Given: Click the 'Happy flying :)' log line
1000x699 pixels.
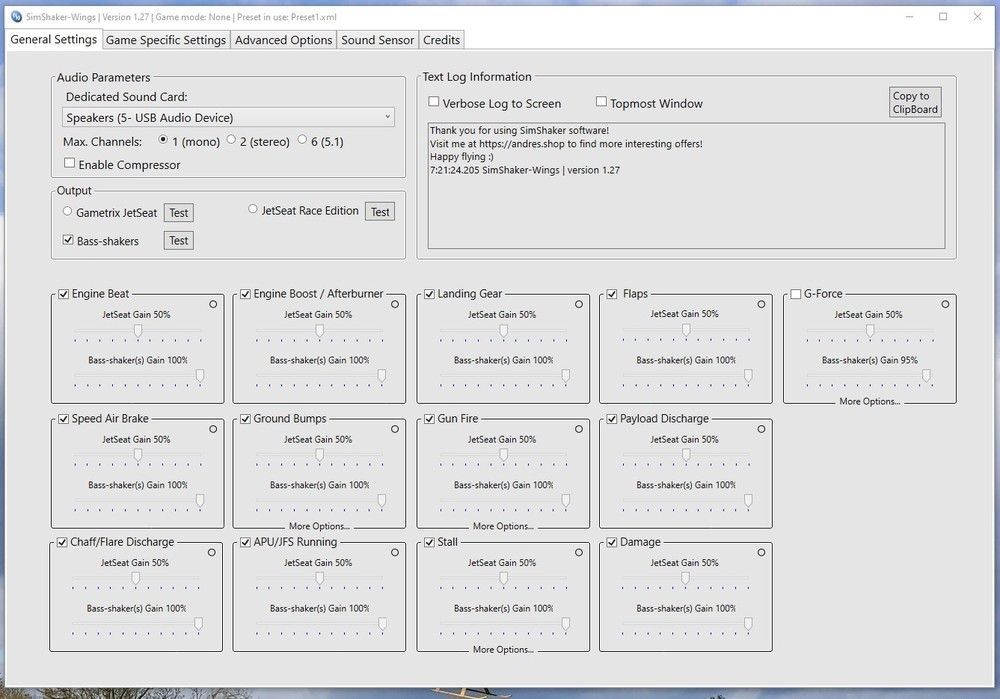Looking at the screenshot, I should [x=462, y=157].
